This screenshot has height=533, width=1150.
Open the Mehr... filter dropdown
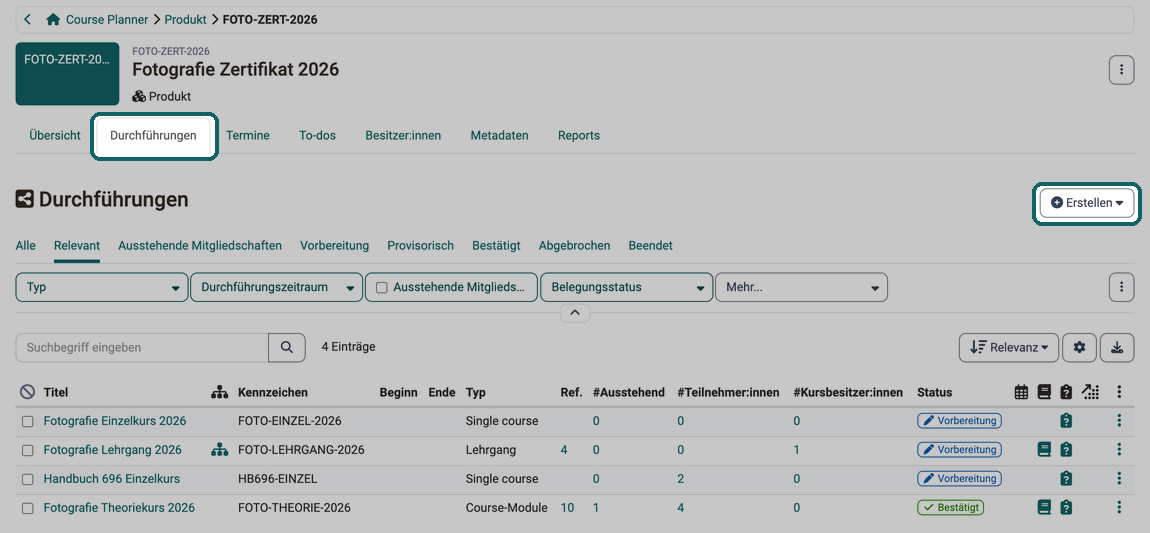(x=802, y=287)
